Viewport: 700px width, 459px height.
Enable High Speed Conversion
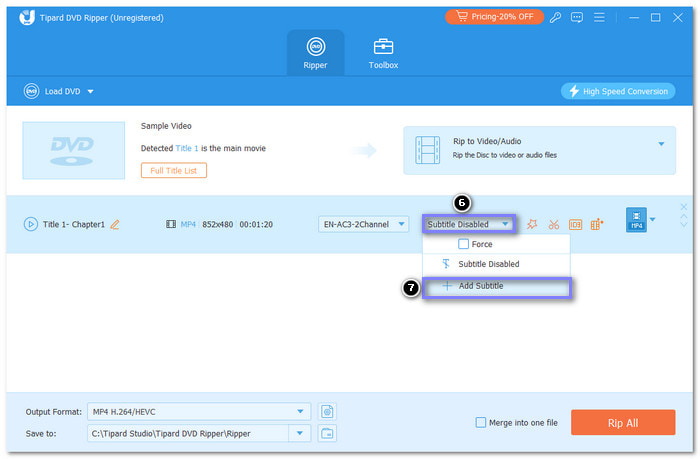click(618, 91)
